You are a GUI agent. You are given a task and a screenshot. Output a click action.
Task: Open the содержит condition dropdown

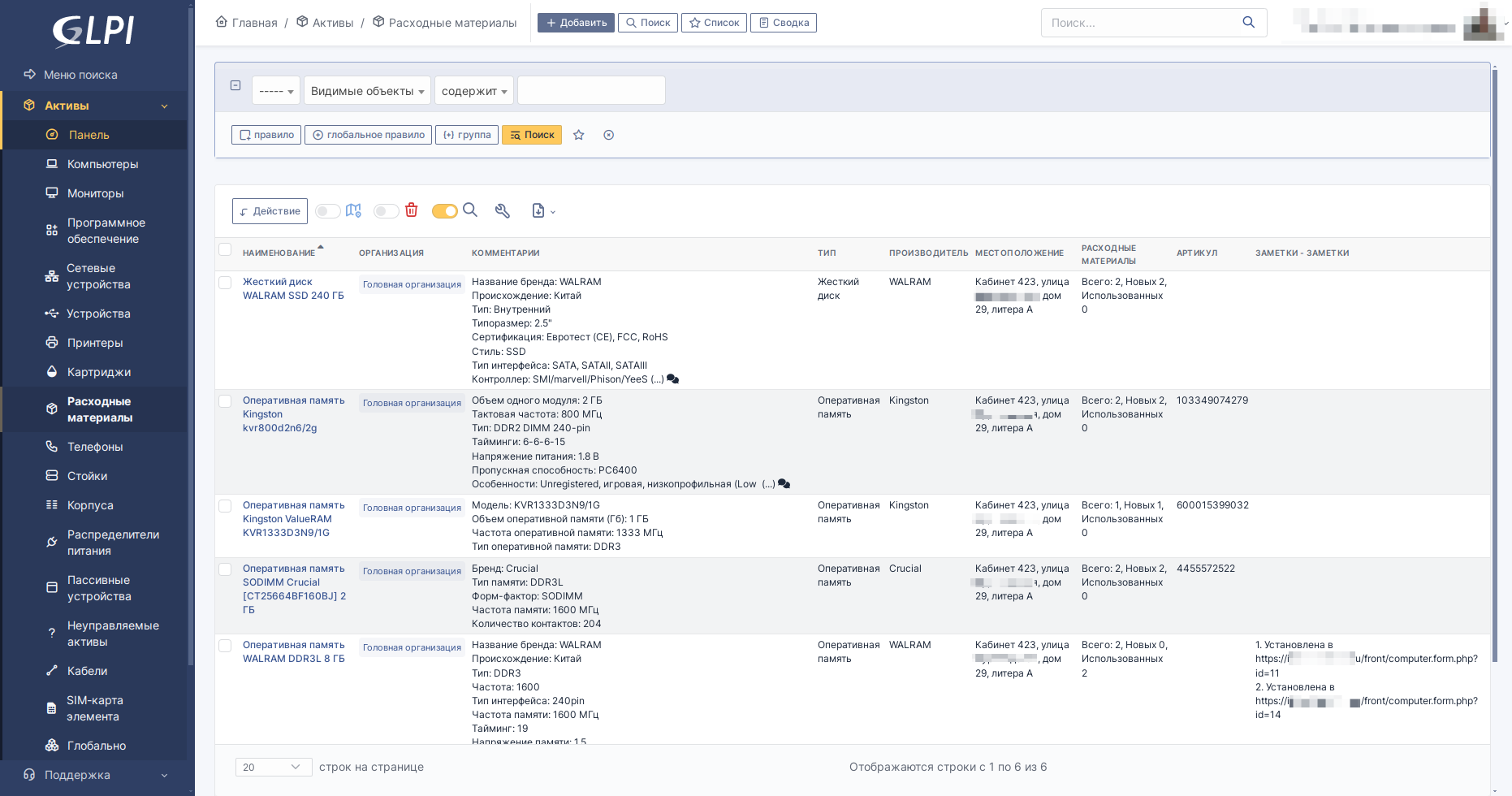[474, 91]
